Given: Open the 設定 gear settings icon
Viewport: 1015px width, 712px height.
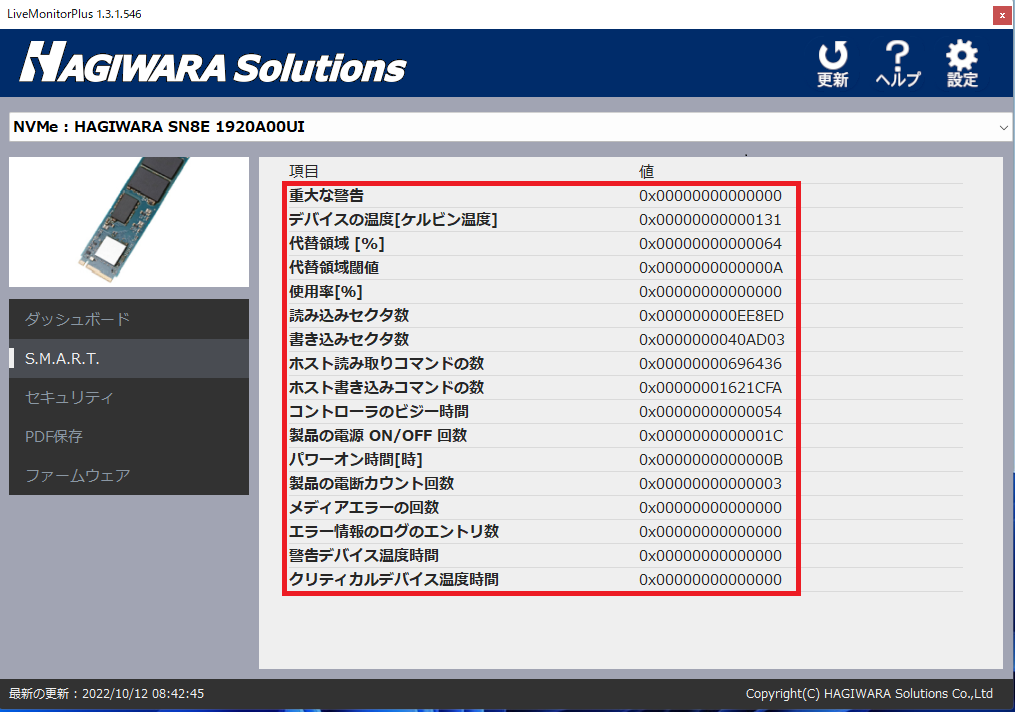Looking at the screenshot, I should (962, 63).
